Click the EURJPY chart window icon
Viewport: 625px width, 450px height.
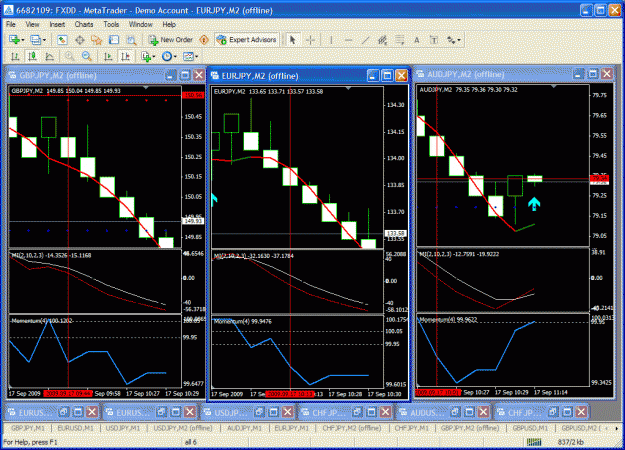pyautogui.click(x=215, y=76)
